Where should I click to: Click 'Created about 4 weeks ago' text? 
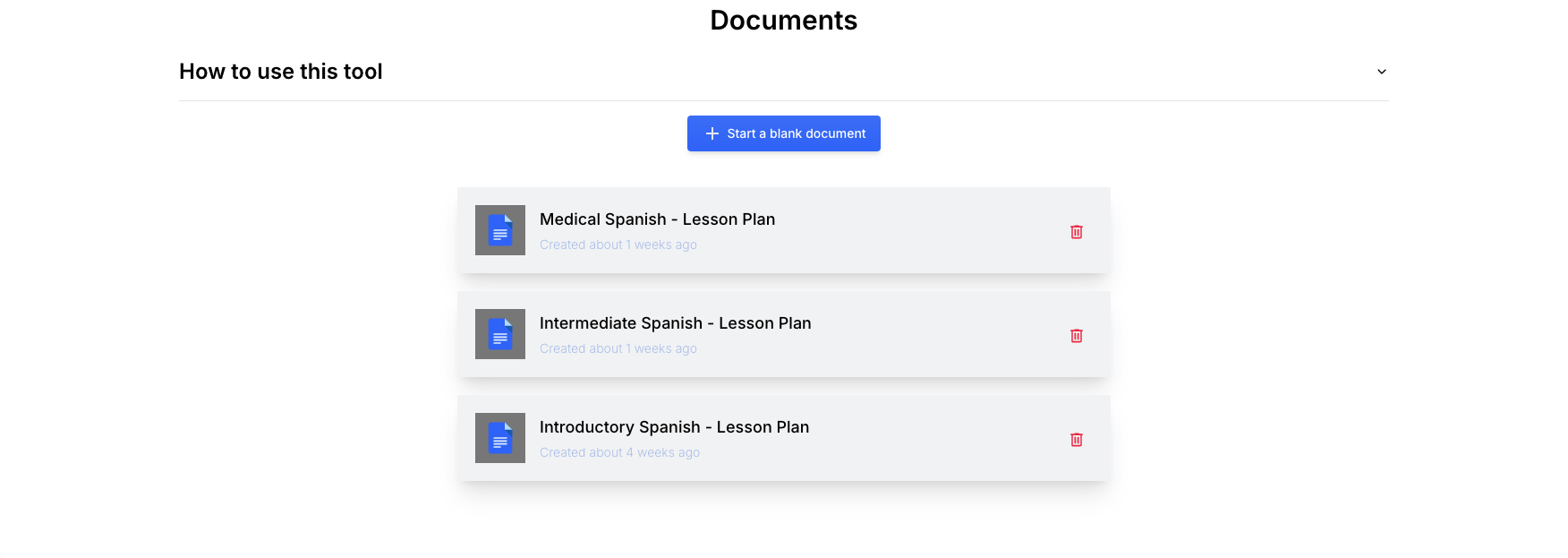click(x=620, y=452)
